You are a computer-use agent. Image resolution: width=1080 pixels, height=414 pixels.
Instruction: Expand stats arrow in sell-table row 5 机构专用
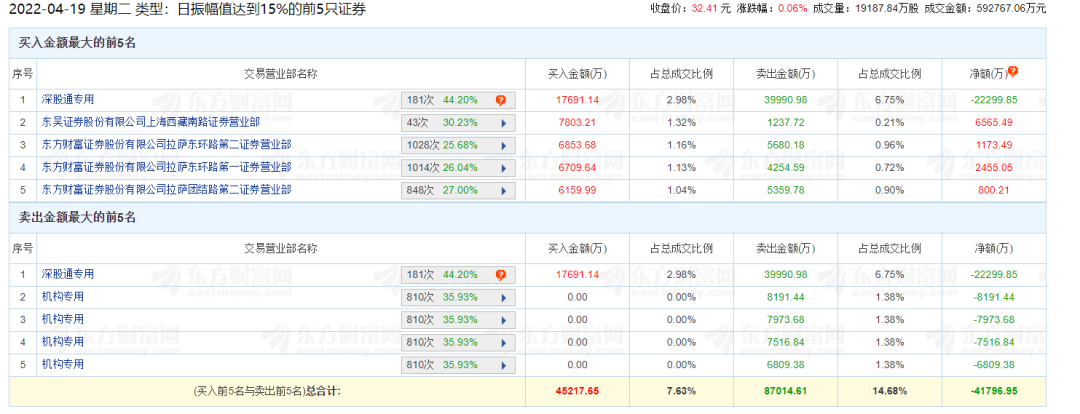[502, 364]
